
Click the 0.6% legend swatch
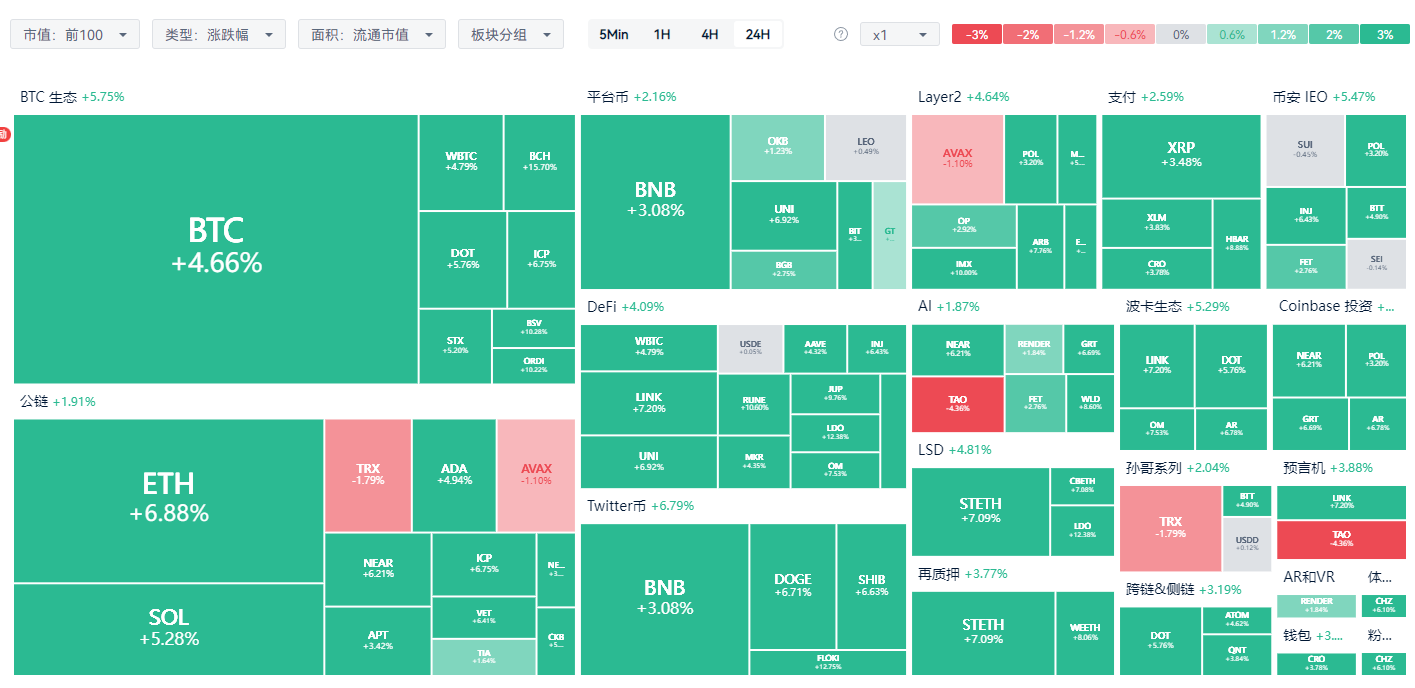click(1232, 34)
